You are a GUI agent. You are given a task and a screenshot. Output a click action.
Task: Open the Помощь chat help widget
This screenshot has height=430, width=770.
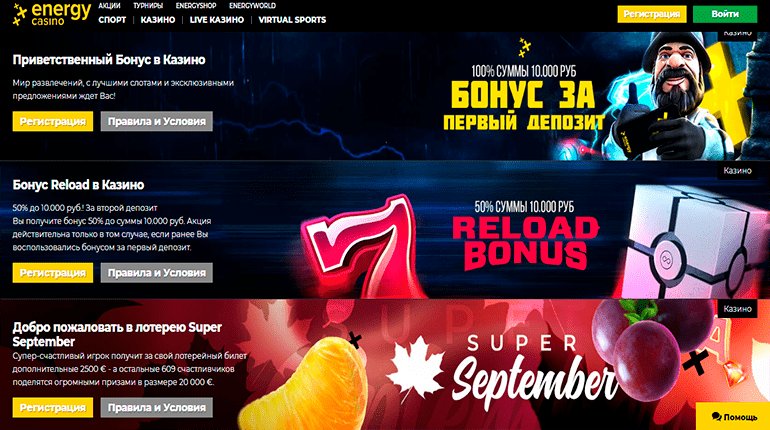click(734, 416)
